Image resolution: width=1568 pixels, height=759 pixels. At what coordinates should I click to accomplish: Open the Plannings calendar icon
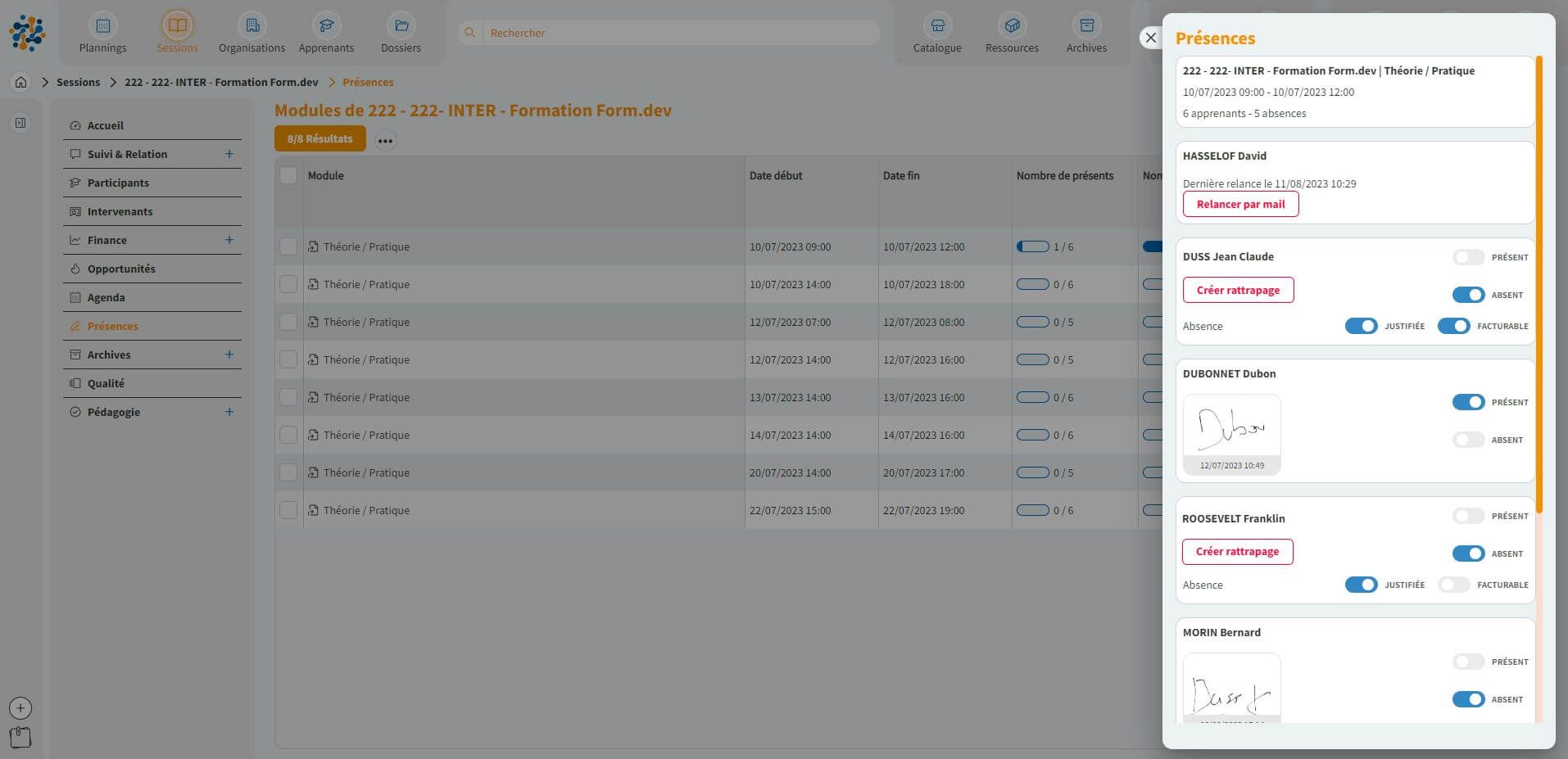[x=102, y=26]
